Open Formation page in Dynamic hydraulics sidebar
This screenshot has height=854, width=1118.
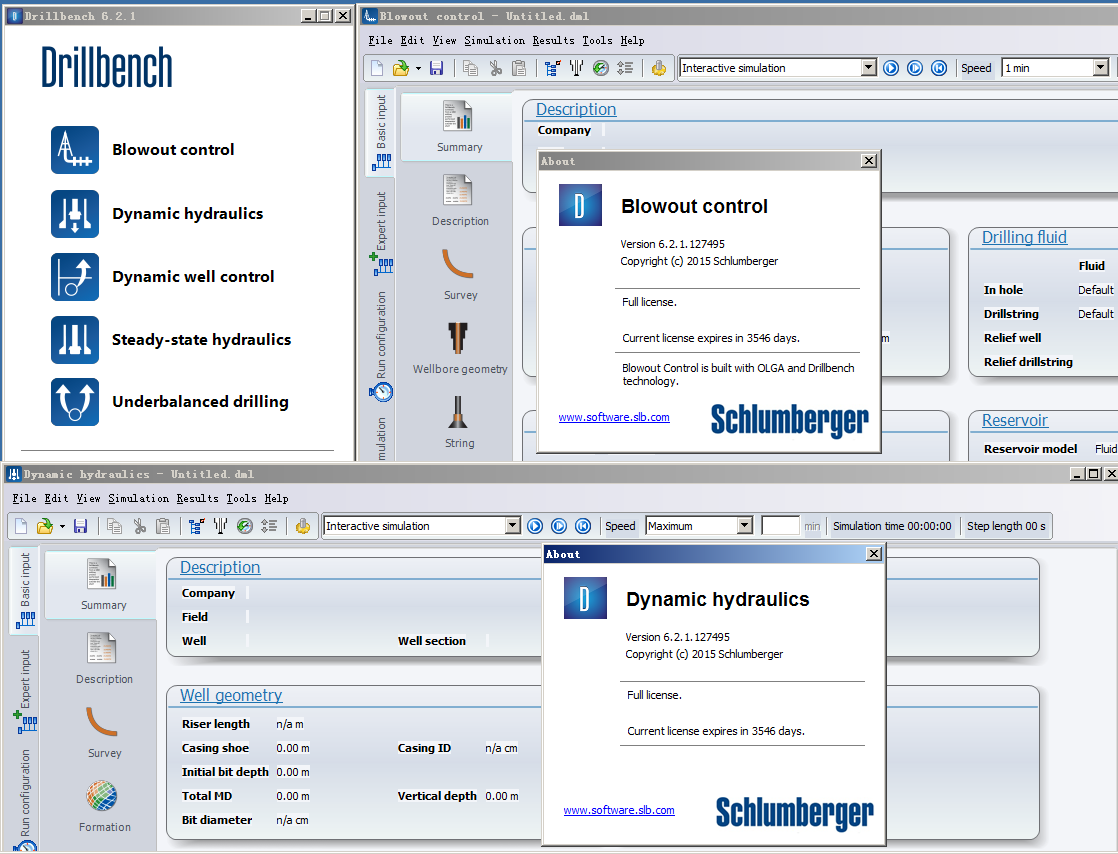coord(104,806)
